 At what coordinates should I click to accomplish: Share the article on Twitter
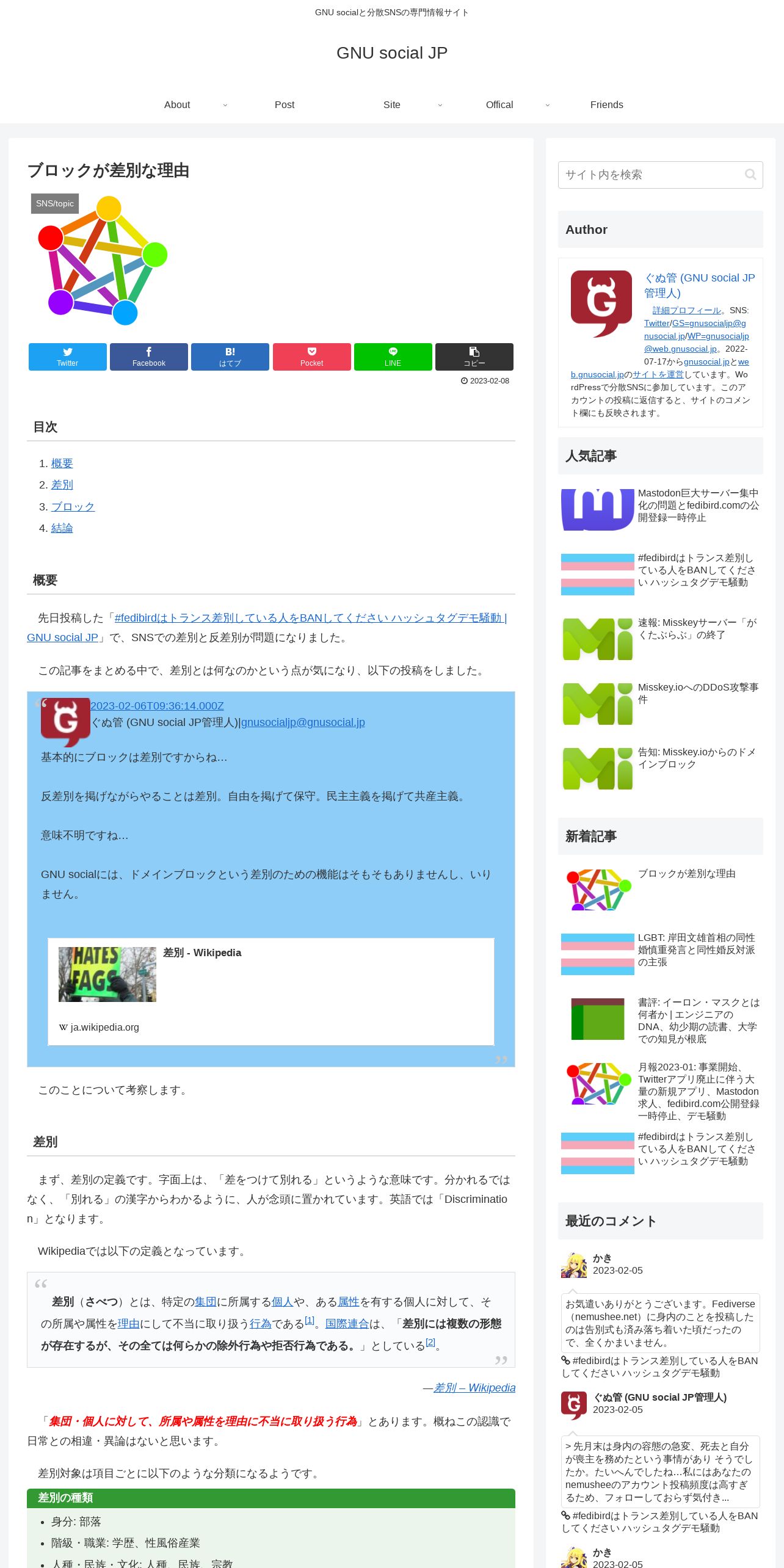68,357
